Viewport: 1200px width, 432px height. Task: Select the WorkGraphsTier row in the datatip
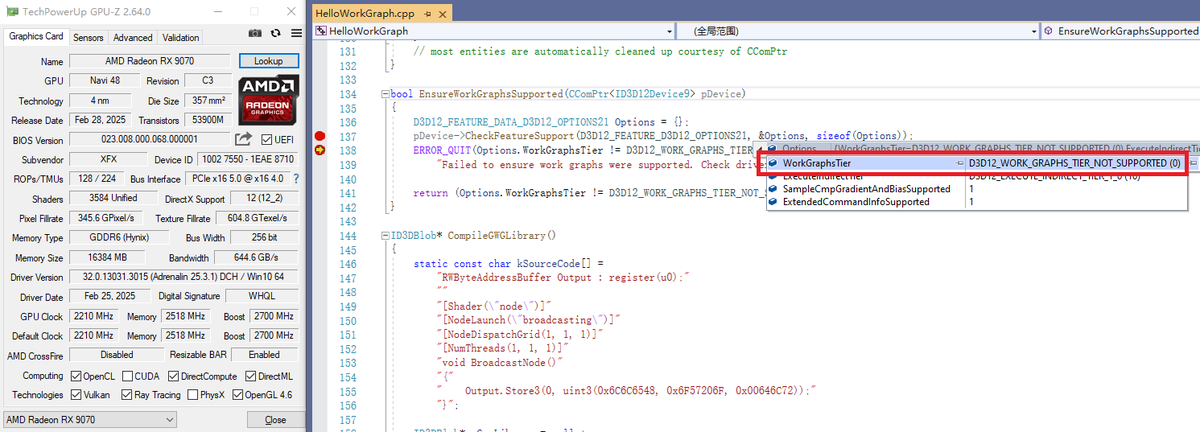[976, 162]
